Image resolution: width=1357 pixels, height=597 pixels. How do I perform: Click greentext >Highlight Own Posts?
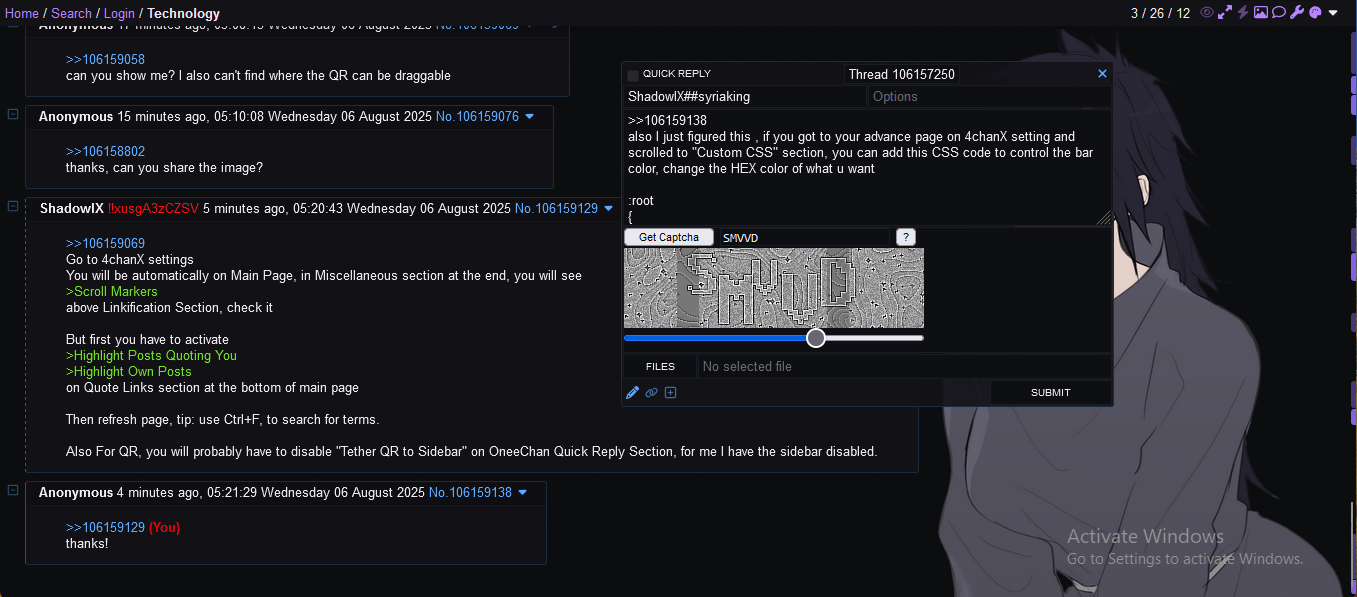(128, 372)
